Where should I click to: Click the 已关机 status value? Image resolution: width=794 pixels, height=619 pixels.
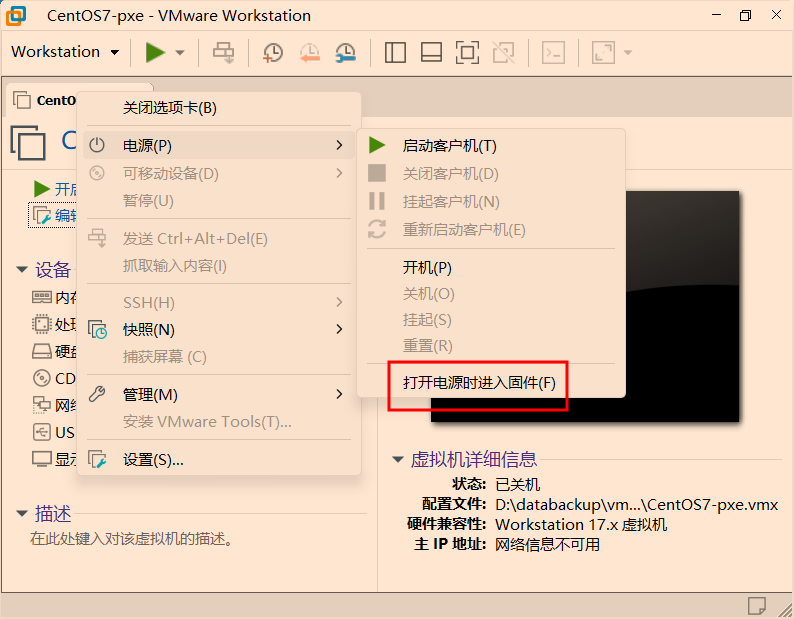point(518,484)
